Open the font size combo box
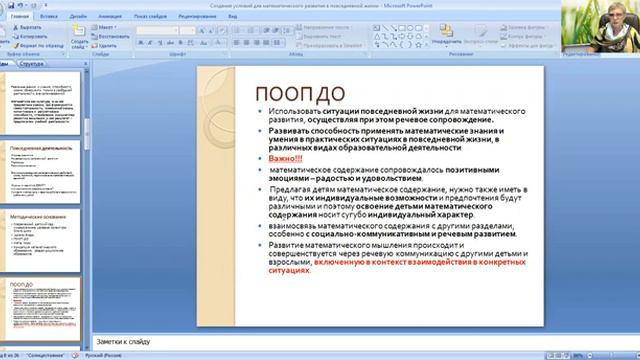 [188, 31]
